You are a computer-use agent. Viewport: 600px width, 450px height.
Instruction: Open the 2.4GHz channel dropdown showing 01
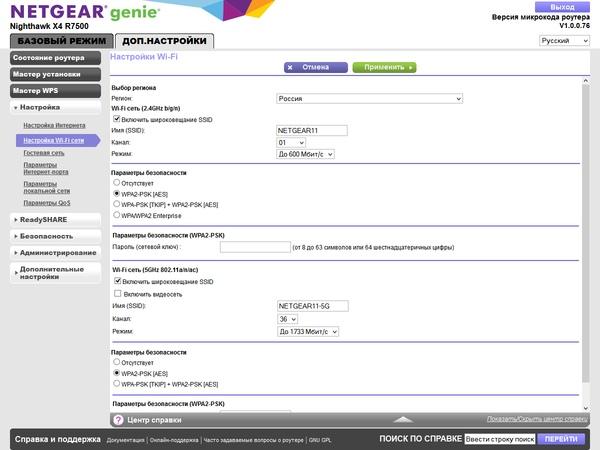point(291,143)
